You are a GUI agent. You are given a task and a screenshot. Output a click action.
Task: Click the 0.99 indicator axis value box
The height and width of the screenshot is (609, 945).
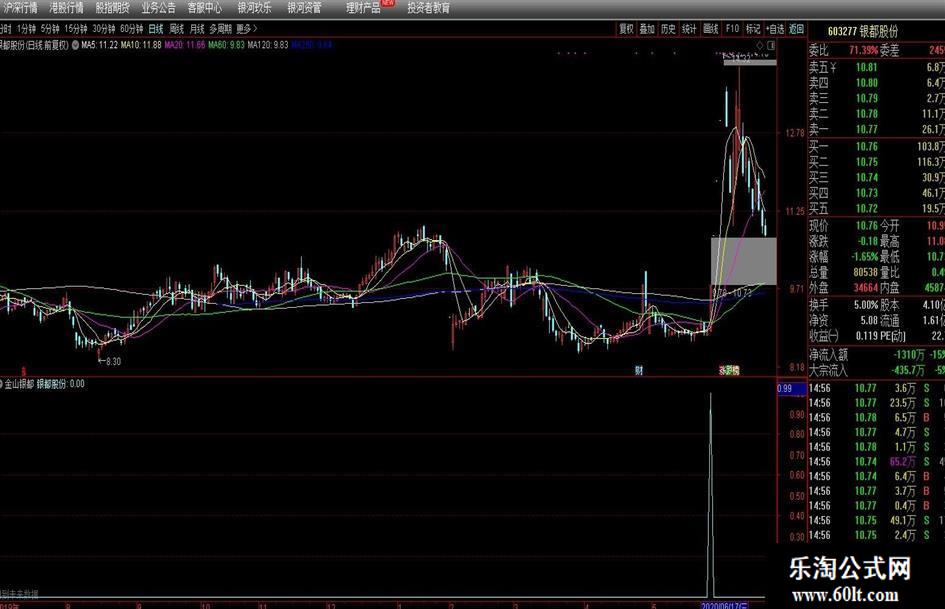tap(791, 389)
